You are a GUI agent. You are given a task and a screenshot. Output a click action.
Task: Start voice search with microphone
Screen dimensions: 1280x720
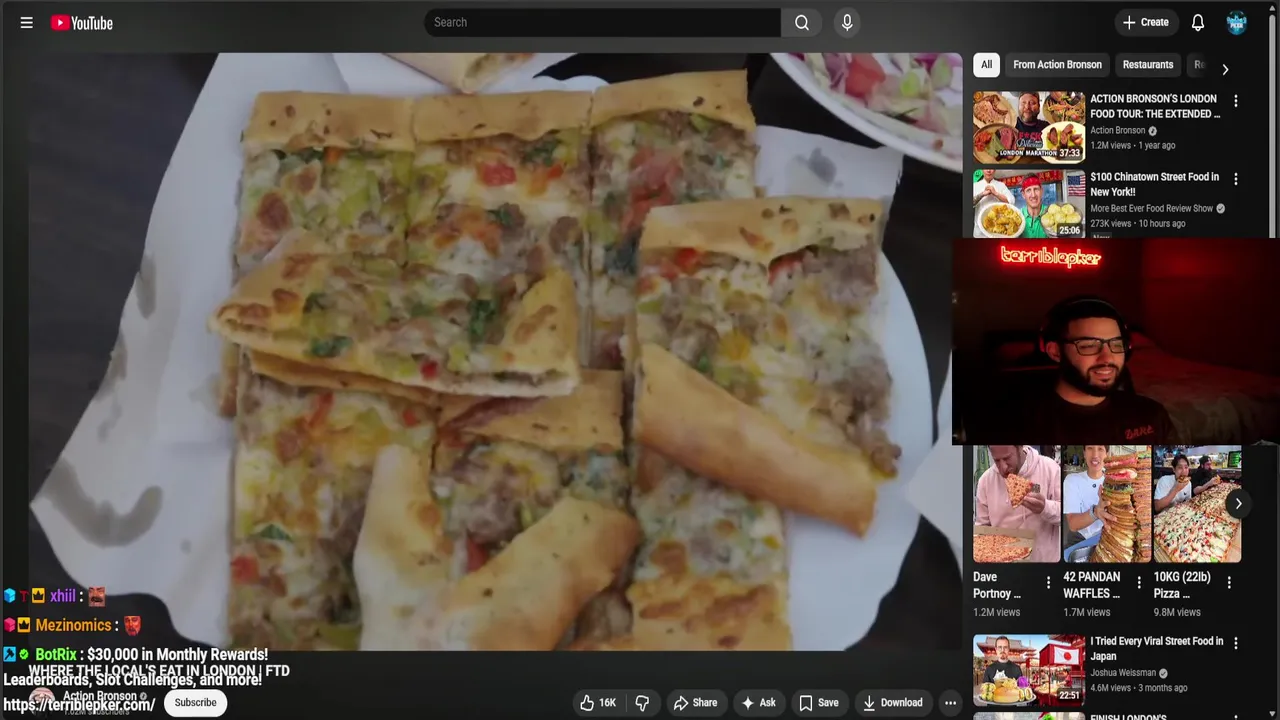tap(847, 22)
